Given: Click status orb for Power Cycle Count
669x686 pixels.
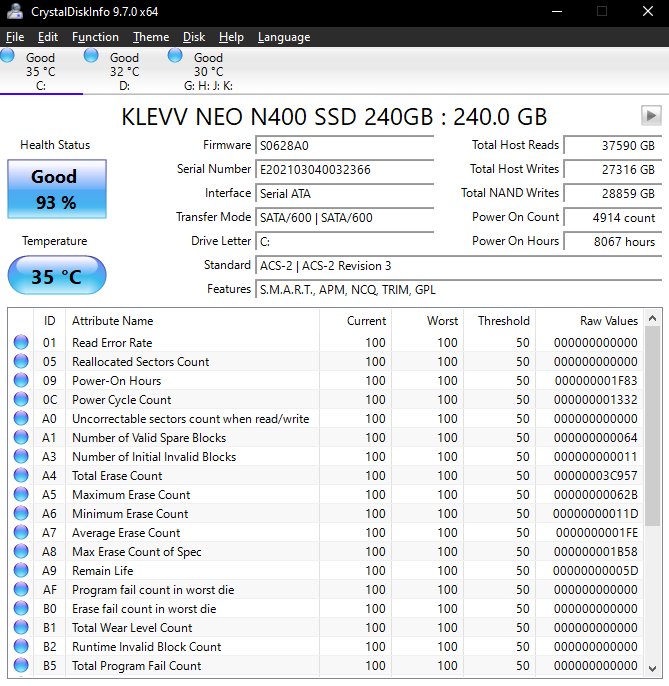Looking at the screenshot, I should coord(21,399).
